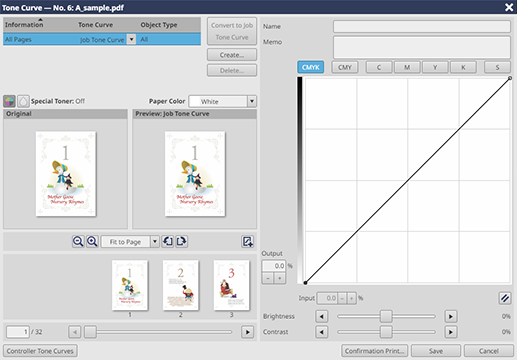
Task: Select the CMY channel toggle
Action: click(x=345, y=67)
